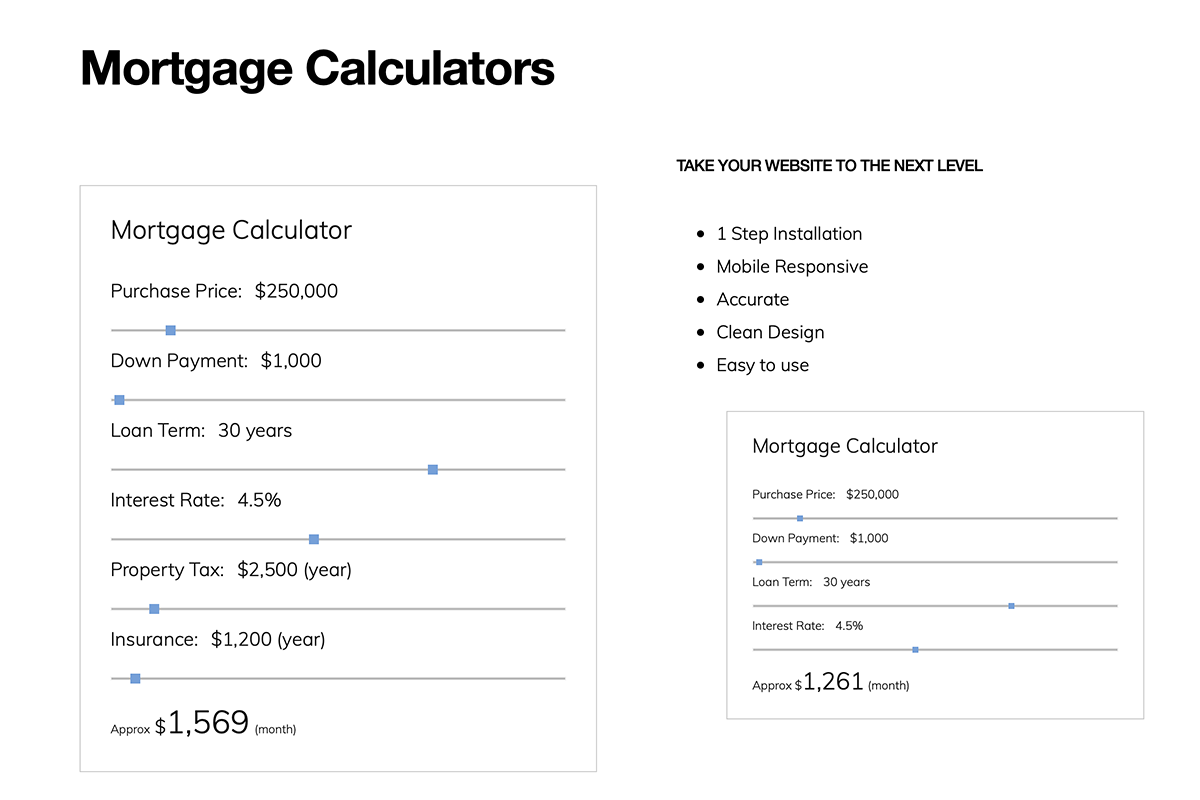Click the "1 Step Installation" list item

click(x=789, y=234)
